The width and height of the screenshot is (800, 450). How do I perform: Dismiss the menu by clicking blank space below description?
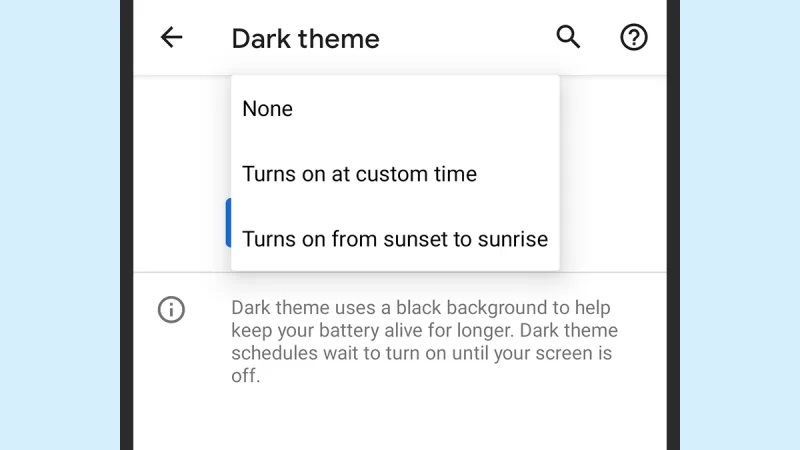click(400, 420)
